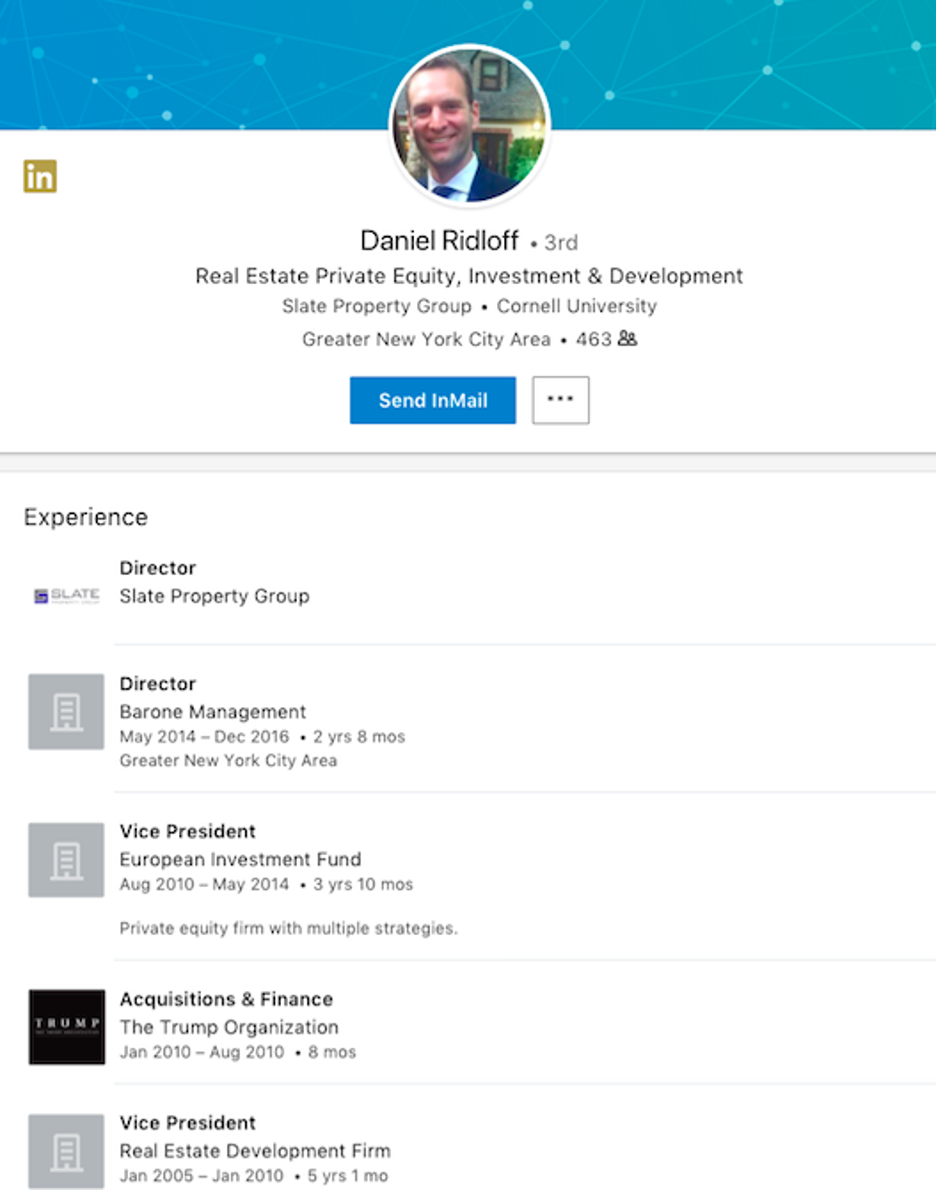Click the Private equity firm description text

pos(287,928)
